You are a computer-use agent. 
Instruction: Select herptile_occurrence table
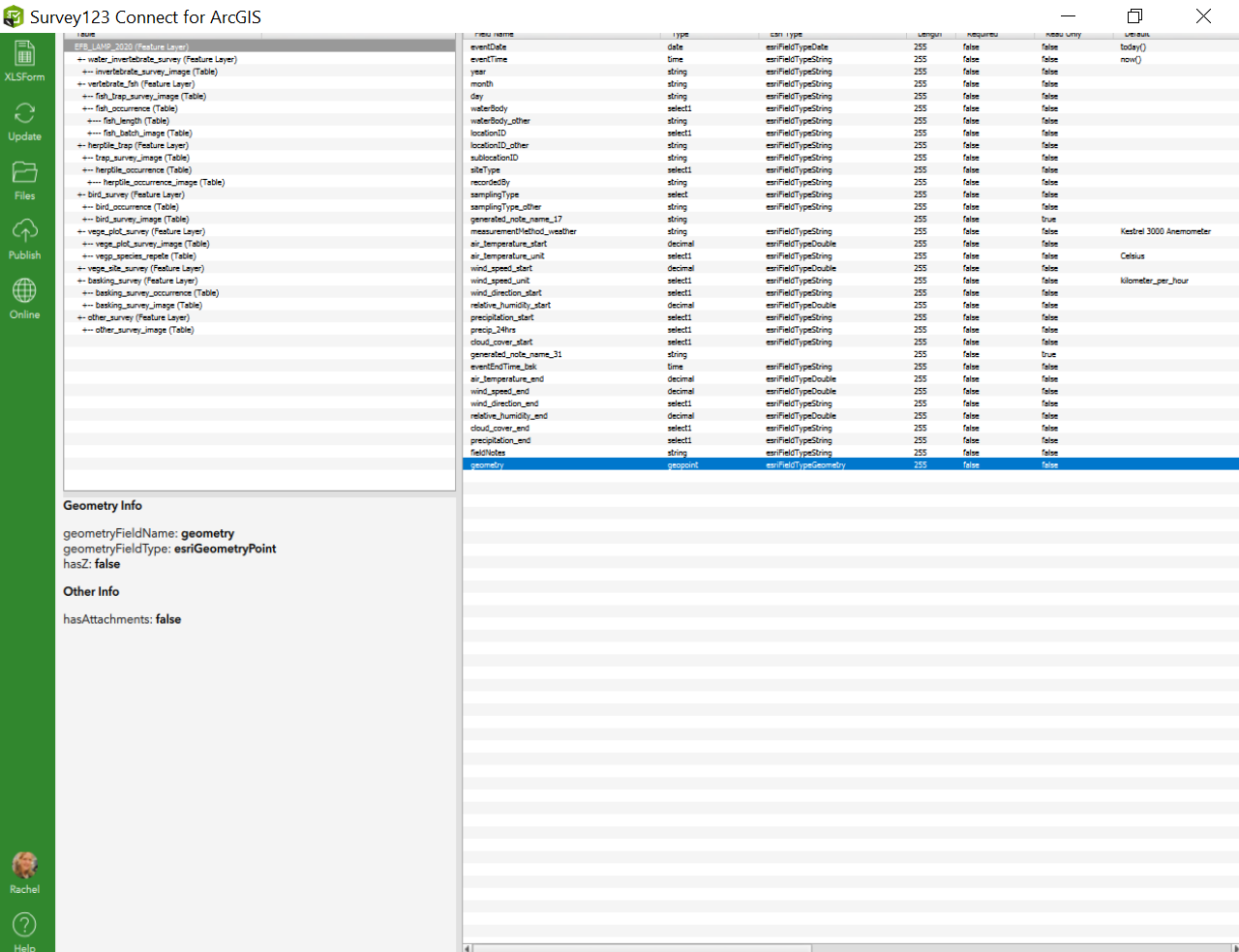coord(142,170)
